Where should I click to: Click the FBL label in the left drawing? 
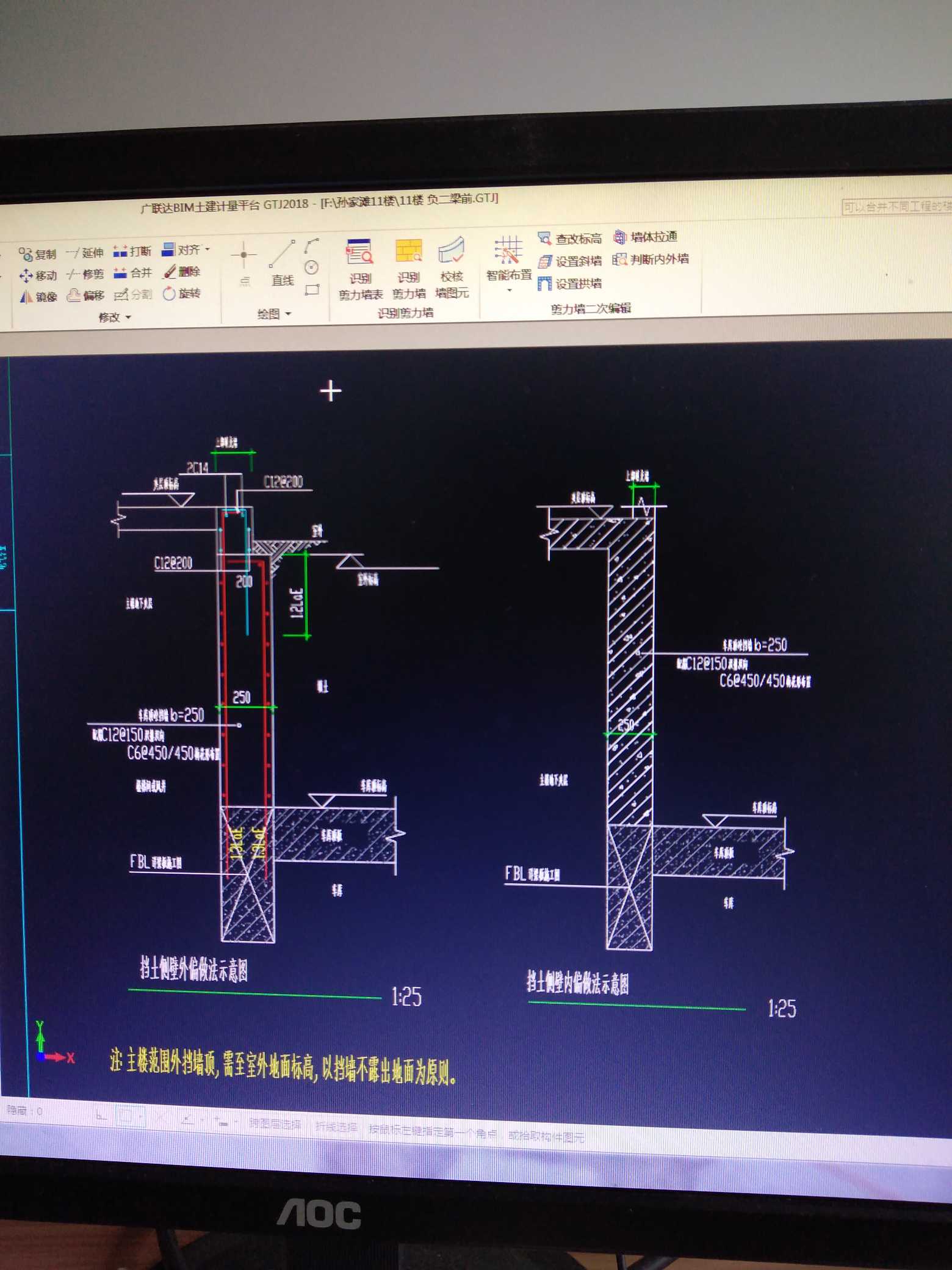140,862
